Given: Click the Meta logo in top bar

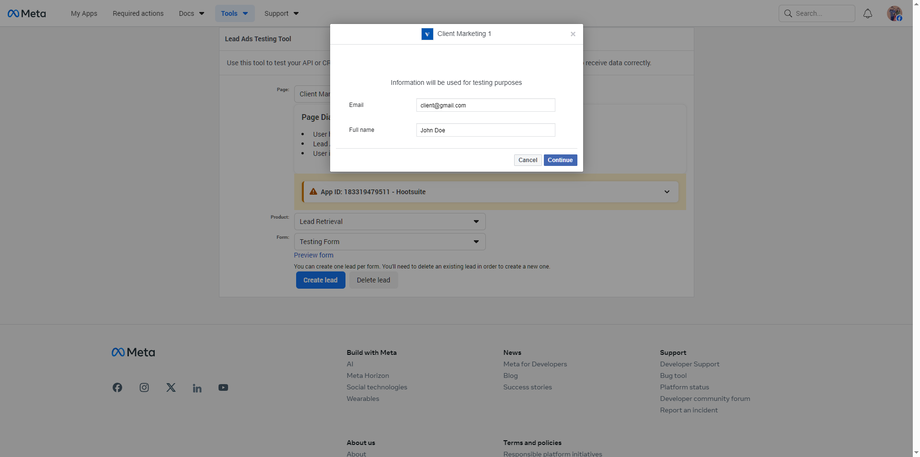Looking at the screenshot, I should coord(27,13).
